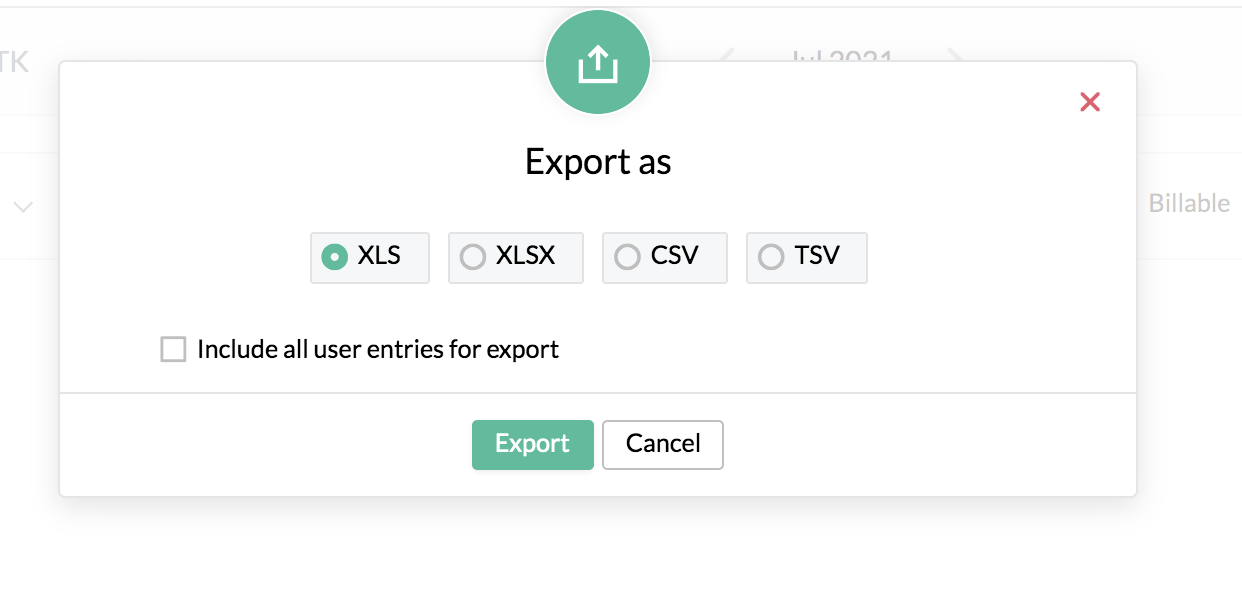Click the green Export button

(x=533, y=444)
